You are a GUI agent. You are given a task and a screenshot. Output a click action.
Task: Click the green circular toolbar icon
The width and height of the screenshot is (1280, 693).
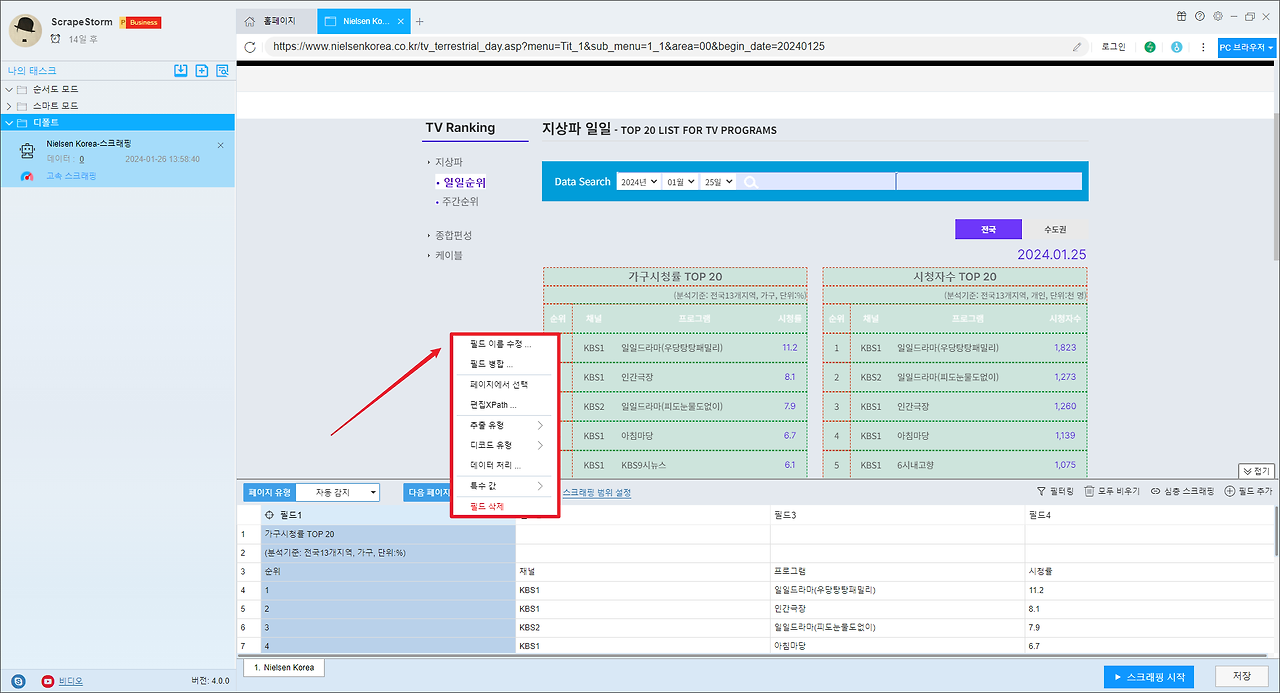coord(1150,47)
